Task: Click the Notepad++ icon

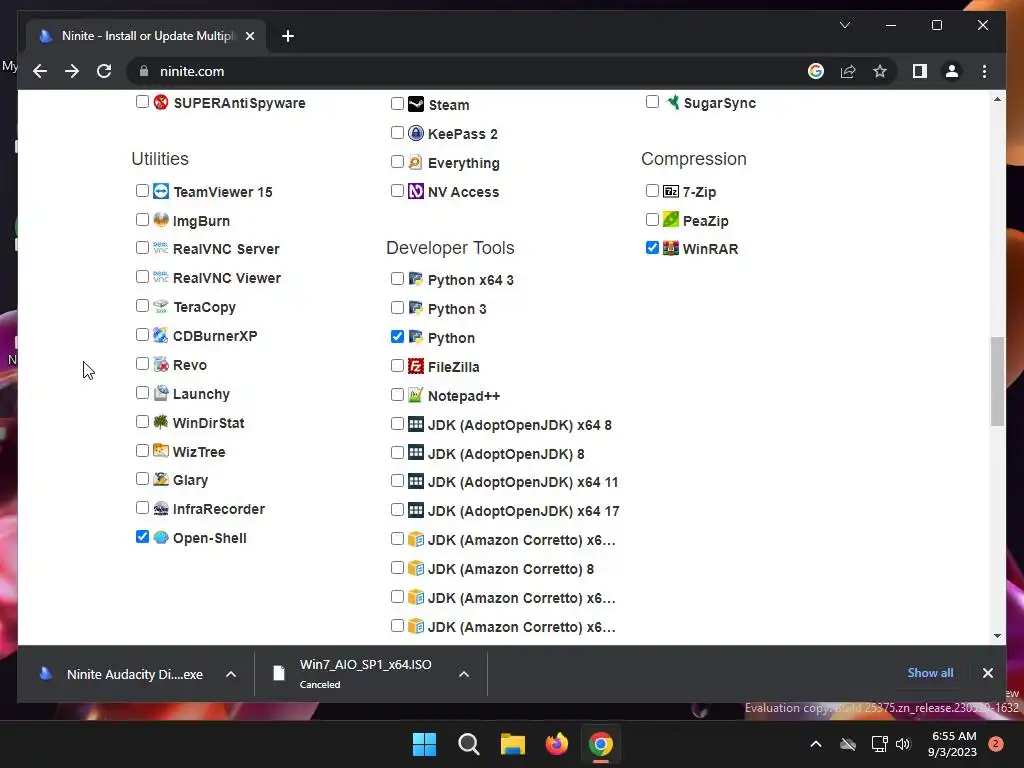Action: point(416,395)
